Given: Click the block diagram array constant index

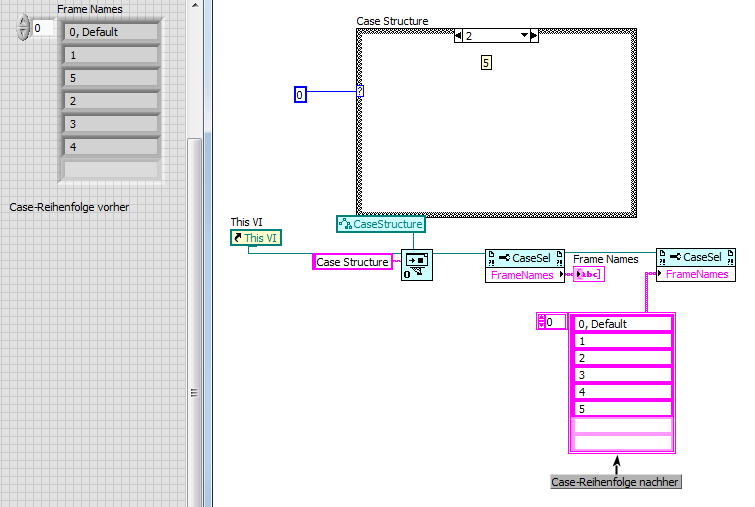Looking at the screenshot, I should coord(555,322).
